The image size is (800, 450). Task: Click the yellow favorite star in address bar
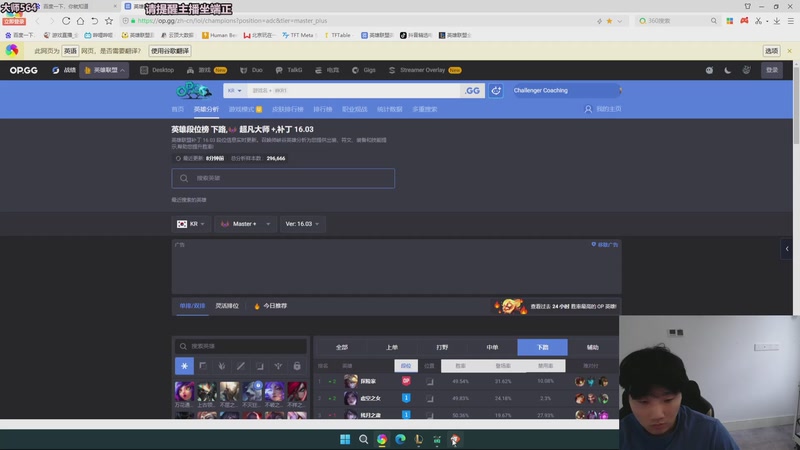click(609, 21)
